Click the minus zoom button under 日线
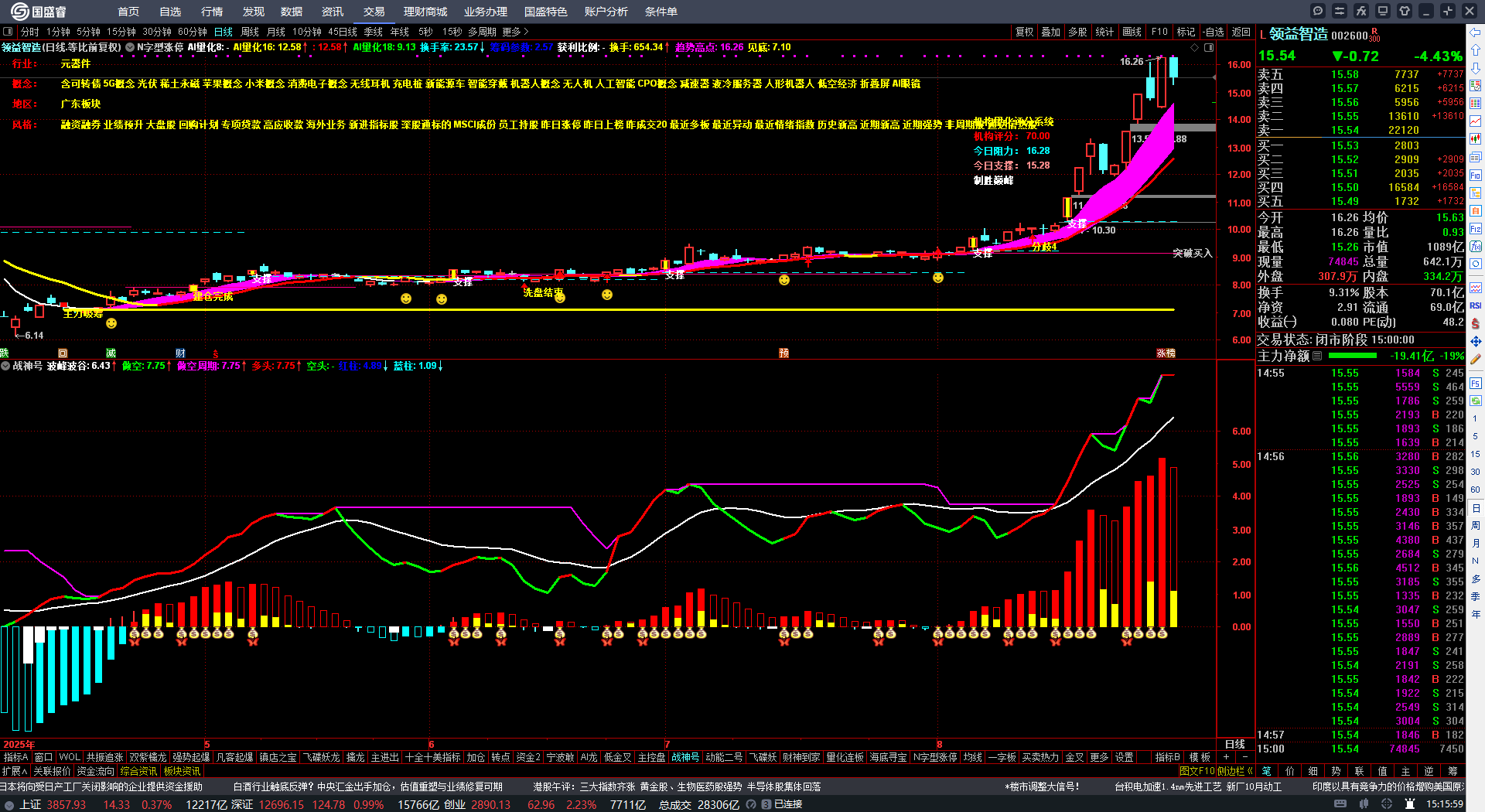The height and width of the screenshot is (812, 1485). pos(1245,757)
